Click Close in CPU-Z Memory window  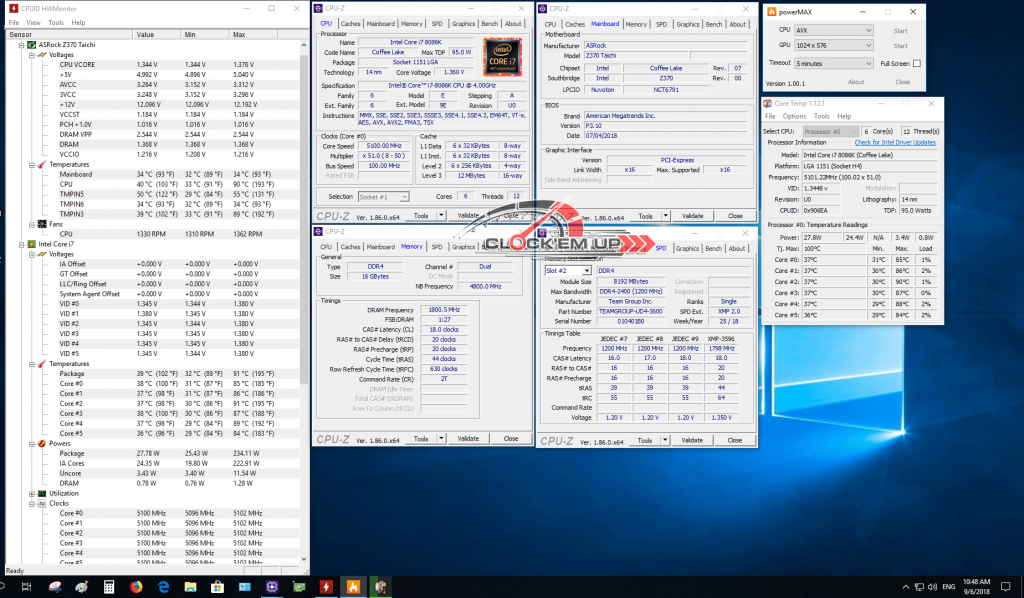click(x=511, y=439)
